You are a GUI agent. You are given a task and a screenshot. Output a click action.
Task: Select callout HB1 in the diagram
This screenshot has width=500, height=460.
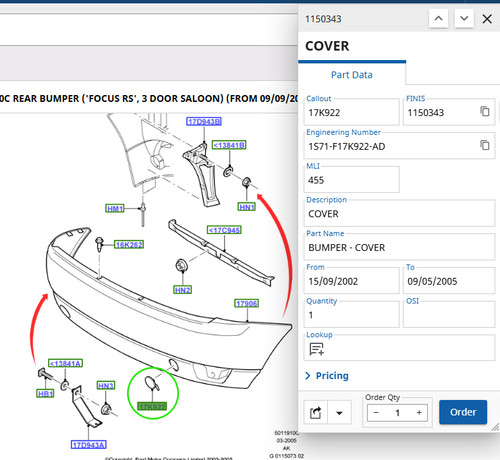click(45, 393)
